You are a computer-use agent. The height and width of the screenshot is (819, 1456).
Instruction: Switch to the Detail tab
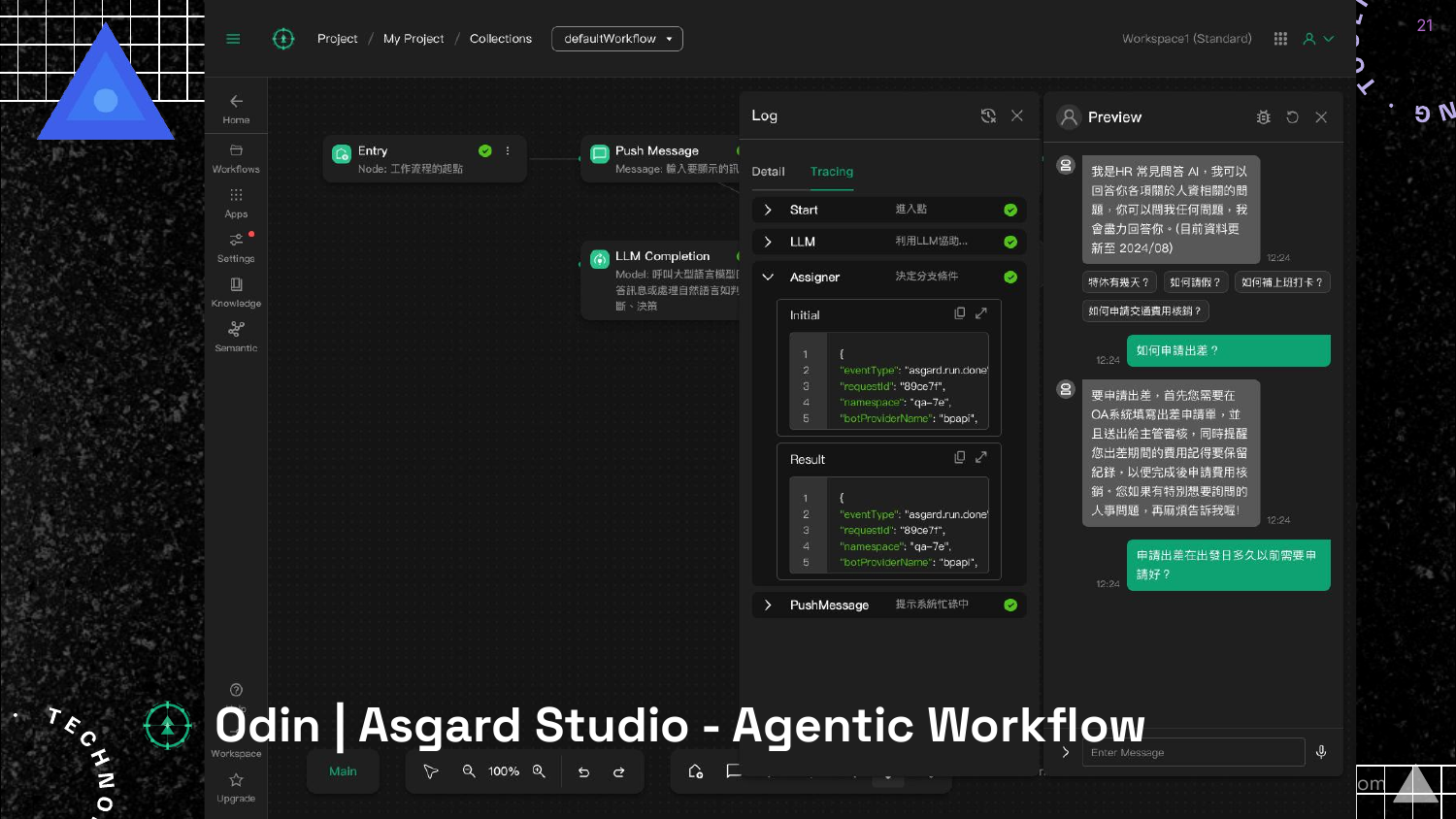[x=768, y=172]
